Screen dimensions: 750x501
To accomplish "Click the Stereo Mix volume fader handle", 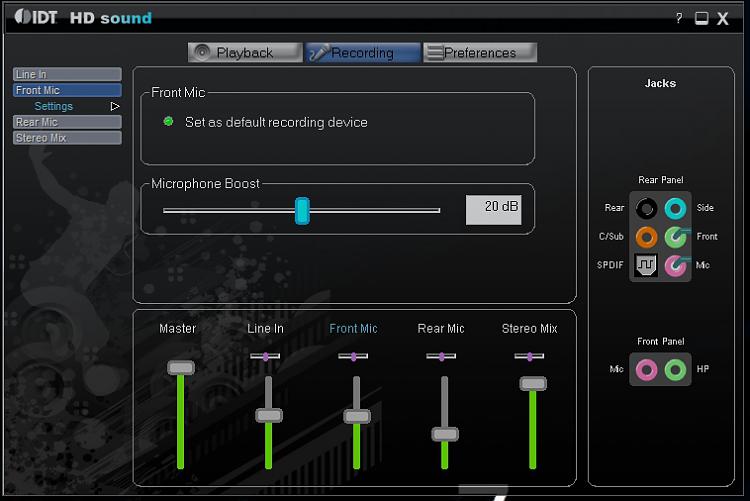I will click(x=533, y=384).
